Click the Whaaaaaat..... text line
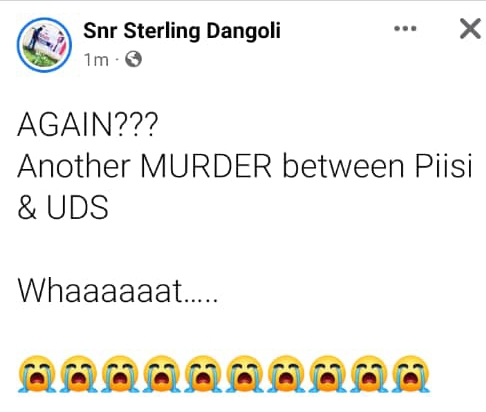 tap(118, 290)
